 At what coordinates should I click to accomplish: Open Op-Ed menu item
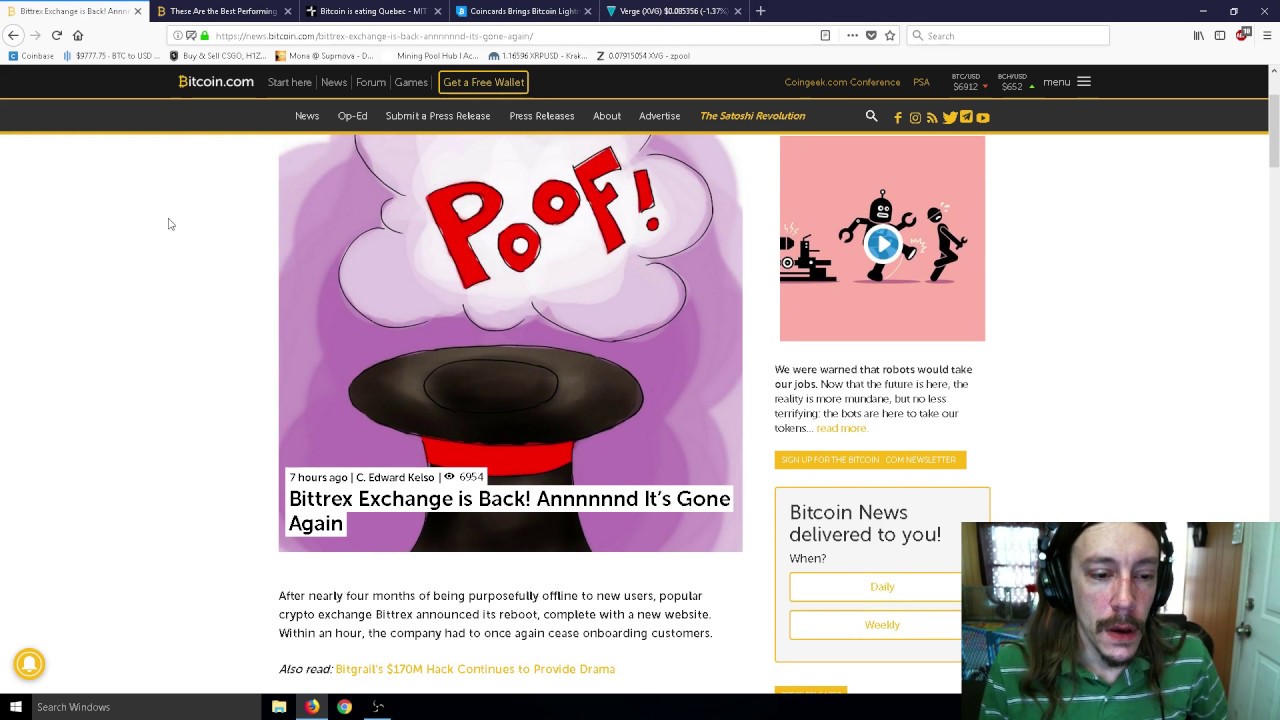click(352, 116)
